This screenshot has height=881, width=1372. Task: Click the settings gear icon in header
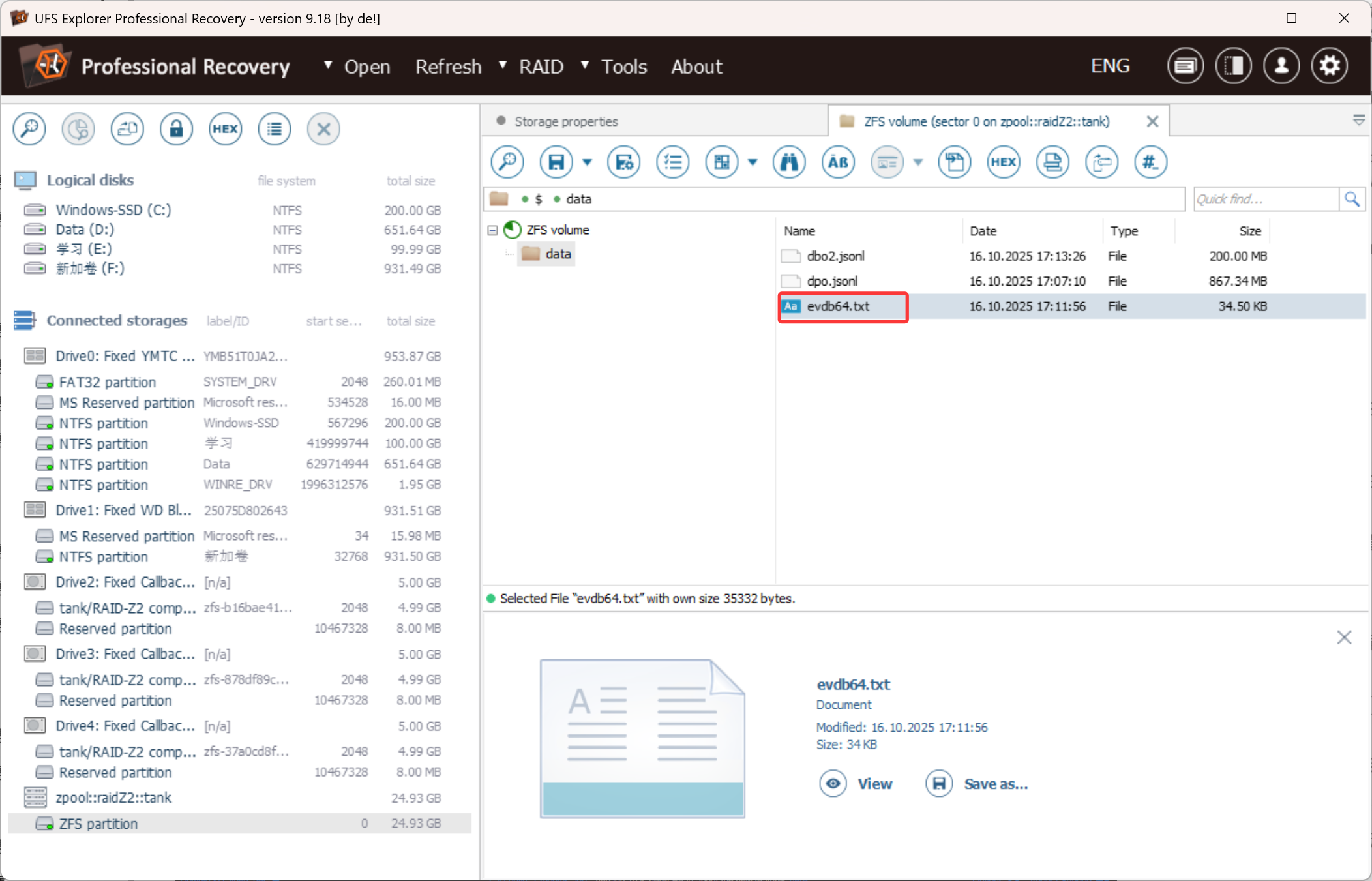pos(1330,66)
